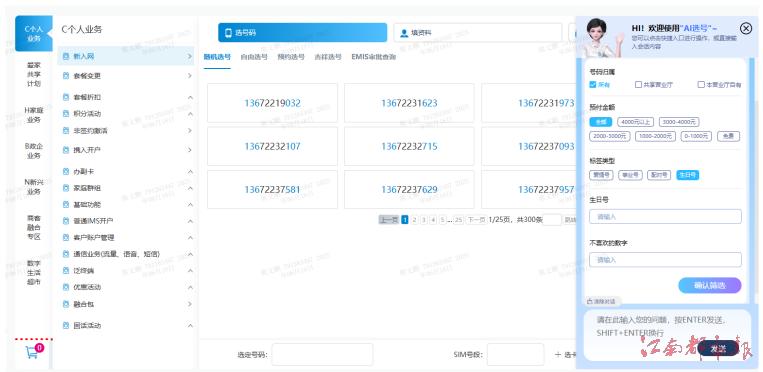Click the icon beside 办副卡
The height and width of the screenshot is (372, 763).
coord(66,171)
